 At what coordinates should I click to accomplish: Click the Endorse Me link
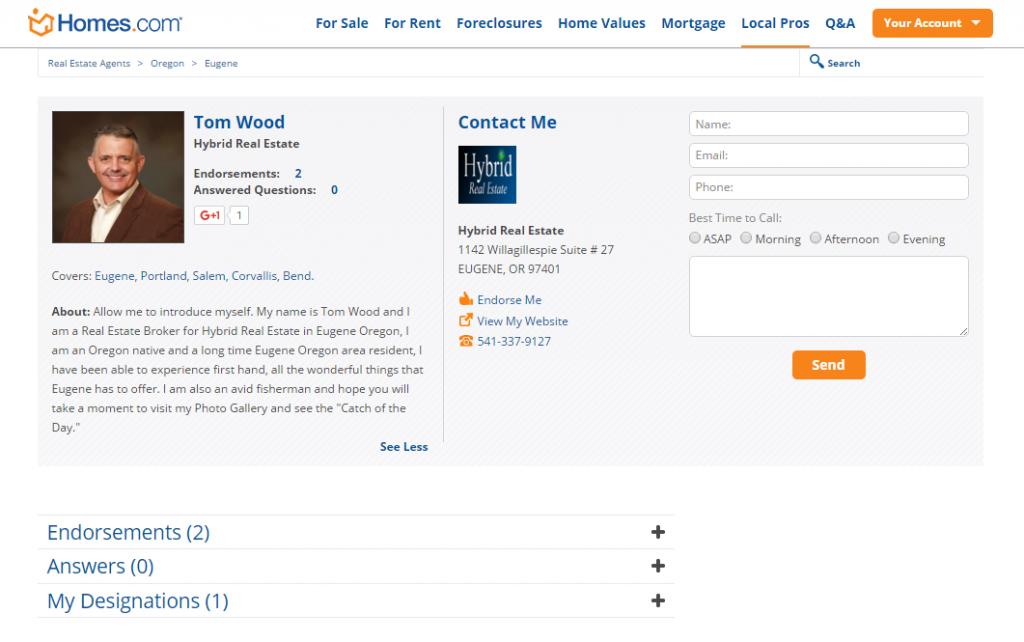click(509, 300)
